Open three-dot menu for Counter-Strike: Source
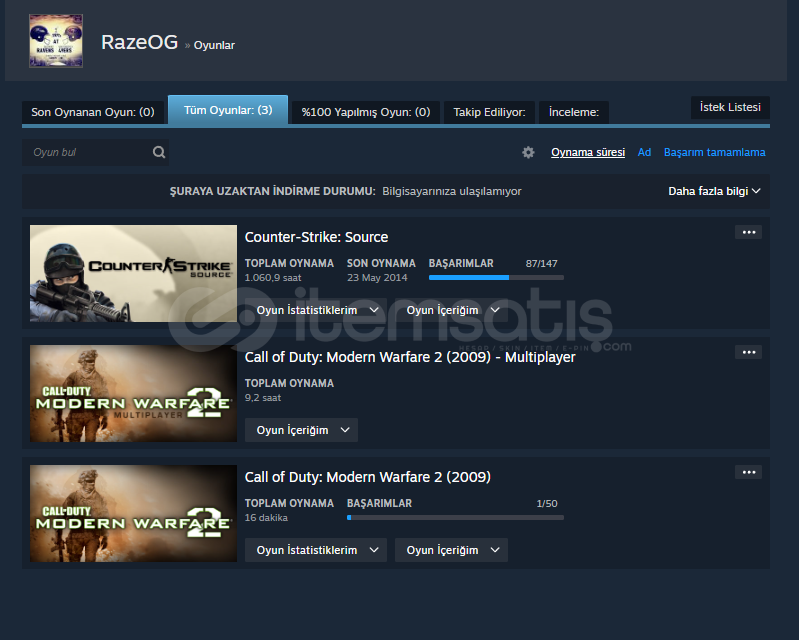This screenshot has height=640, width=799. (x=749, y=232)
